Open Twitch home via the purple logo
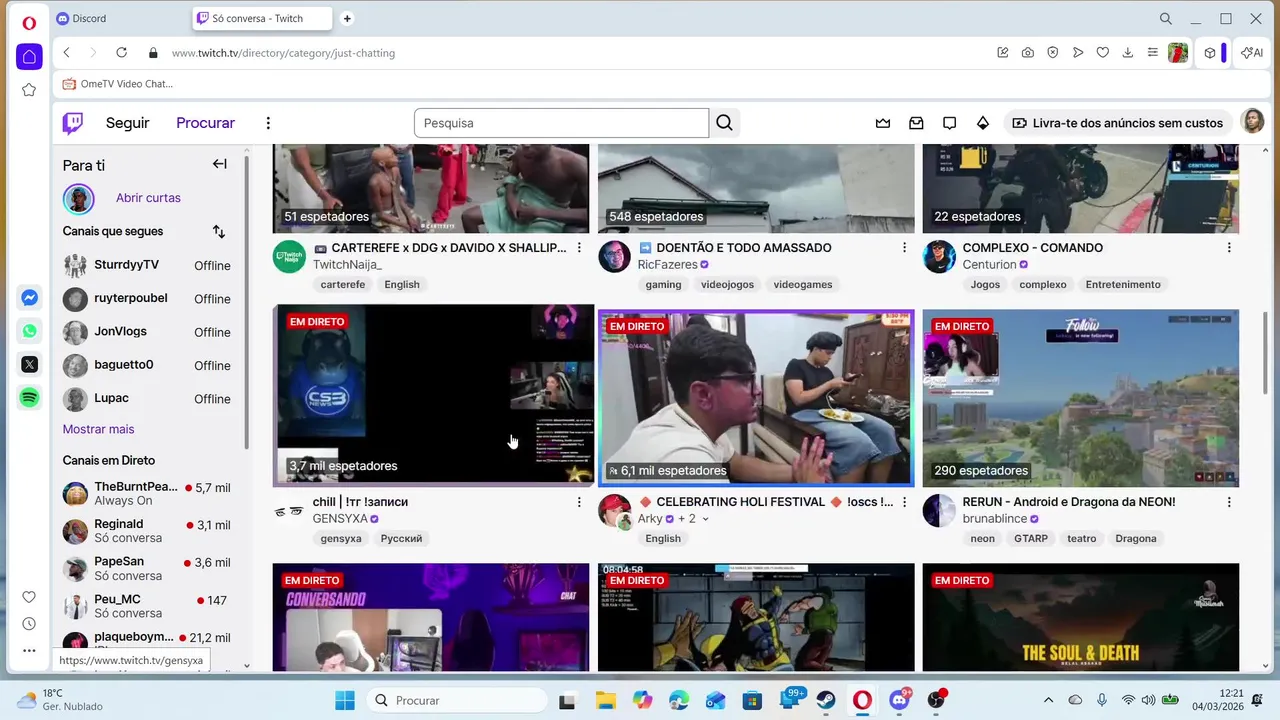The height and width of the screenshot is (720, 1280). (x=73, y=123)
